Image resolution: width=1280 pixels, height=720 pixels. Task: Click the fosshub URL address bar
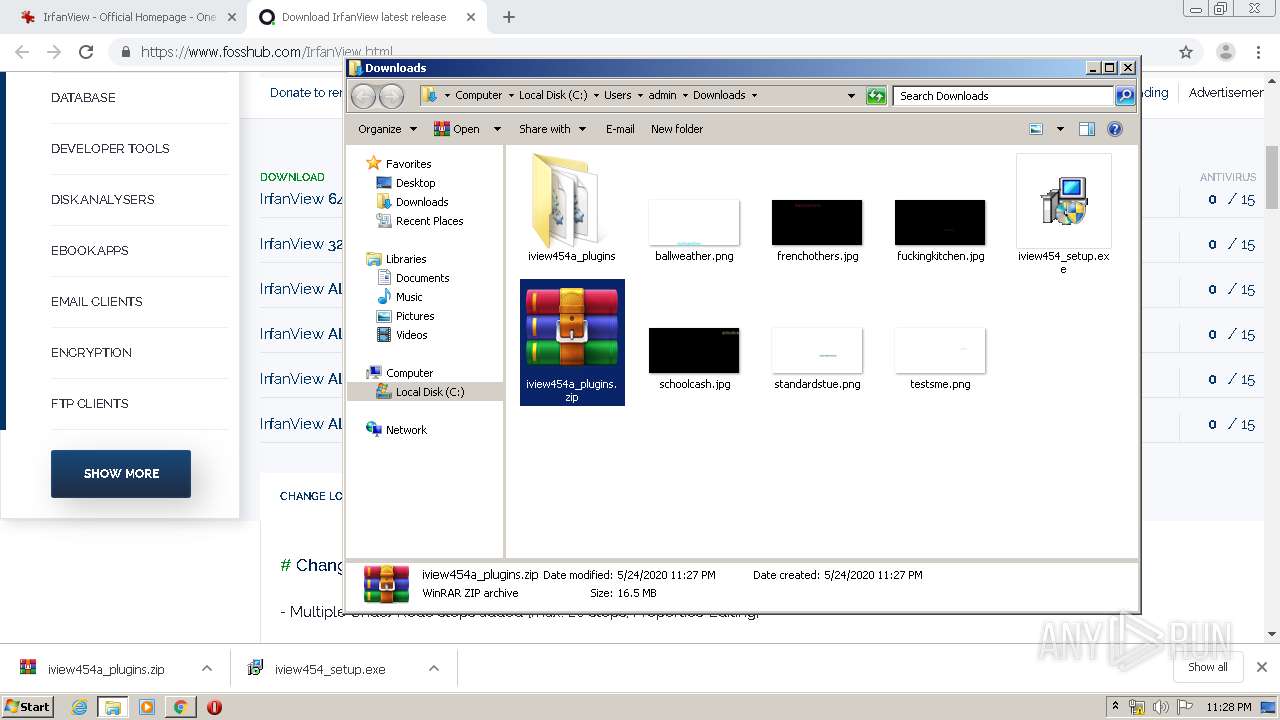click(x=640, y=52)
